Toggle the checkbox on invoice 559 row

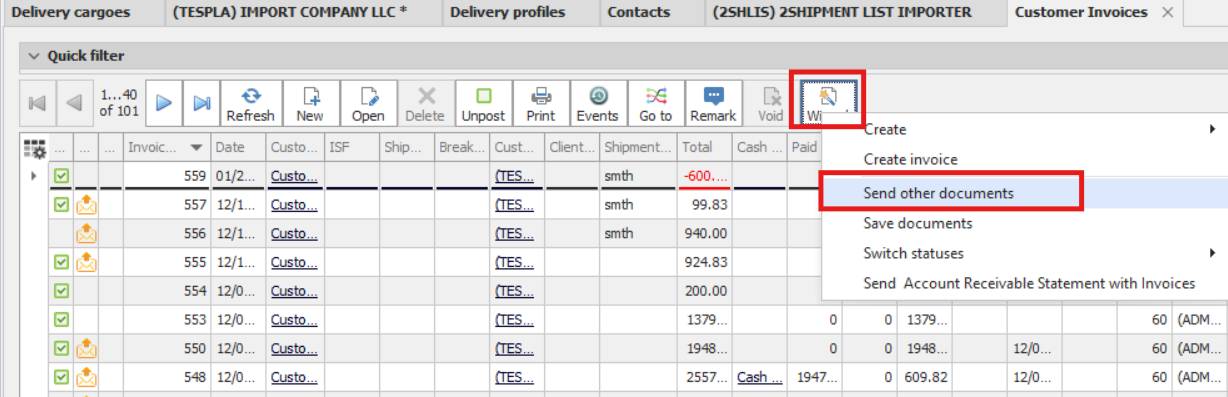click(61, 176)
